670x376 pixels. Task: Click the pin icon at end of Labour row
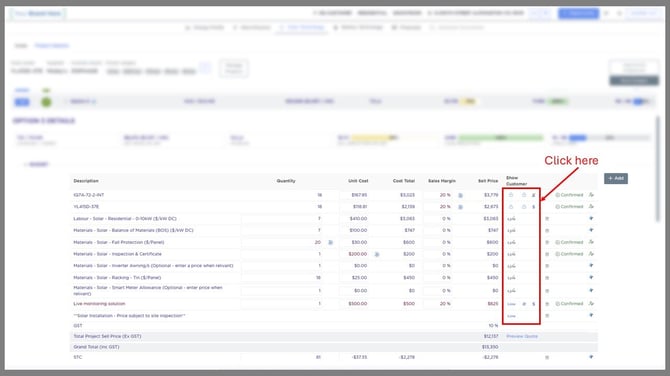(591, 218)
